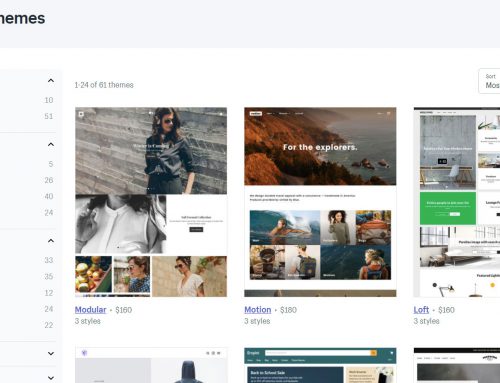Click the filter count 35
500x383 pixels.
tap(49, 276)
